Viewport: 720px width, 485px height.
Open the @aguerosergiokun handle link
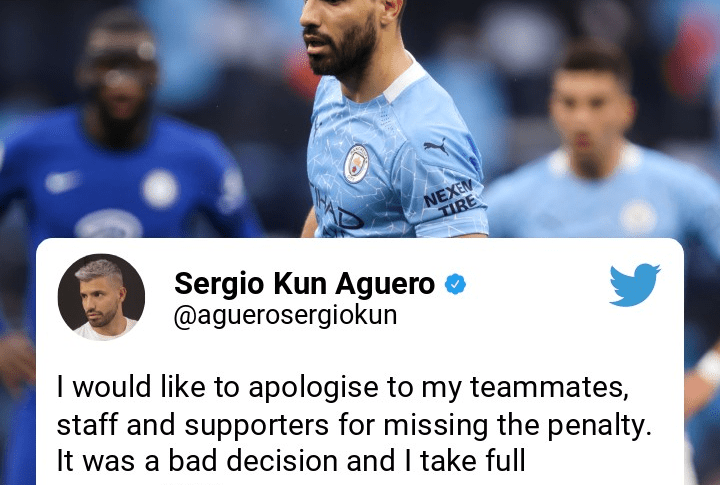[x=285, y=316]
